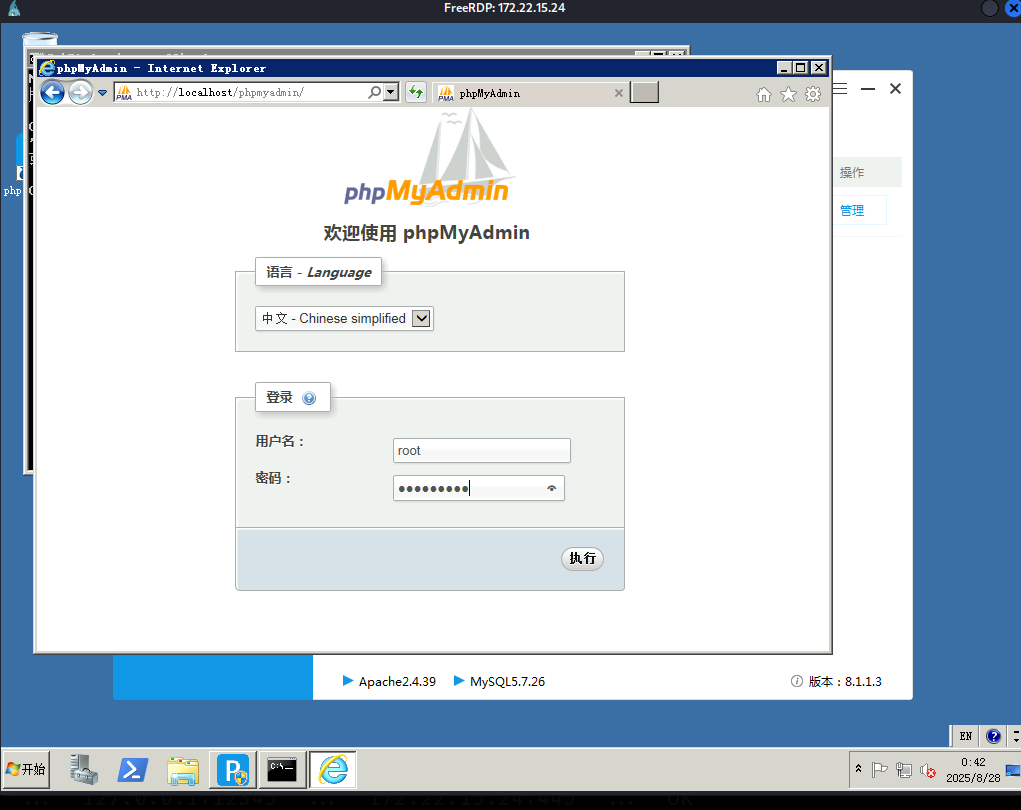This screenshot has height=810, width=1021.
Task: Click the green refresh page icon
Action: [x=415, y=92]
